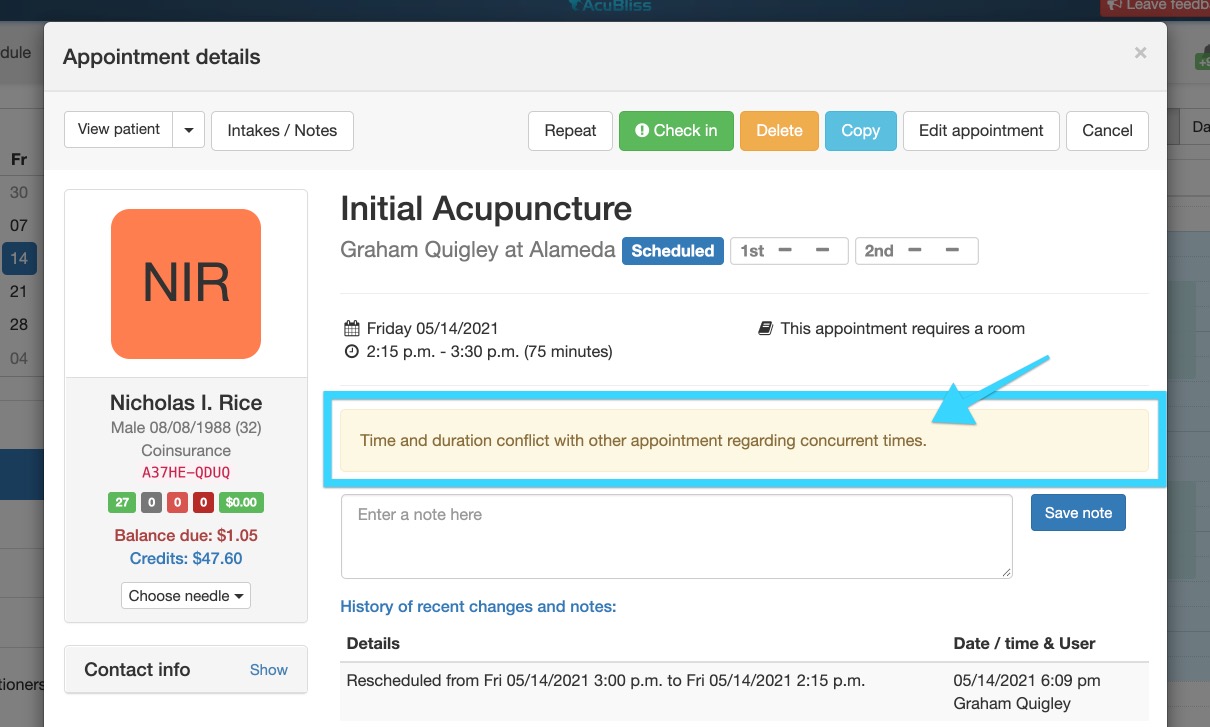Copy the appointment
Image resolution: width=1210 pixels, height=727 pixels.
(860, 131)
